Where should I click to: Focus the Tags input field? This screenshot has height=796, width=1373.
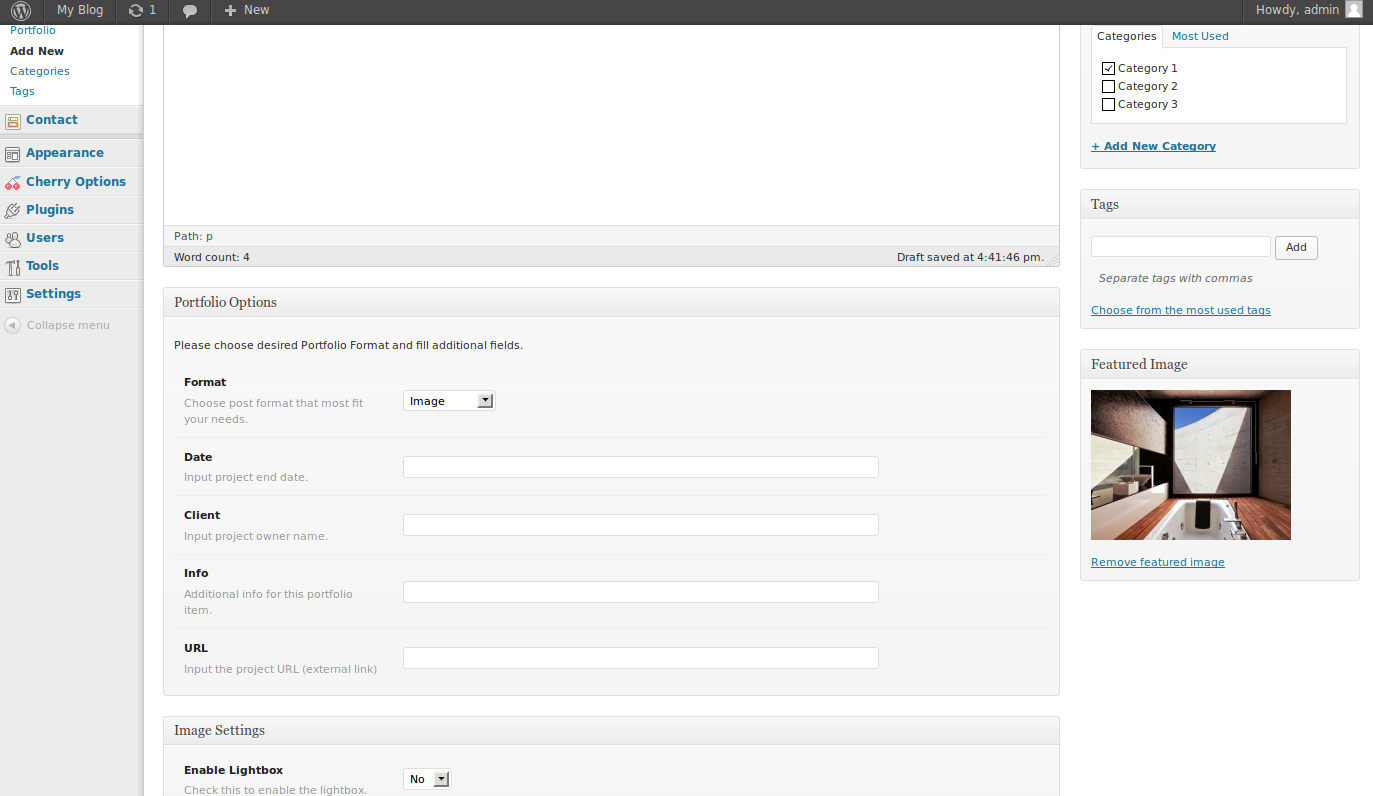pyautogui.click(x=1181, y=246)
